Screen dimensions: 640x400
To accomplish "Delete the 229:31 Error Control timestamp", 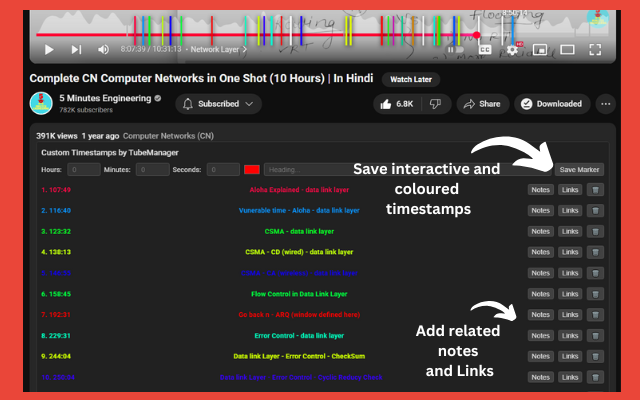I will point(595,336).
